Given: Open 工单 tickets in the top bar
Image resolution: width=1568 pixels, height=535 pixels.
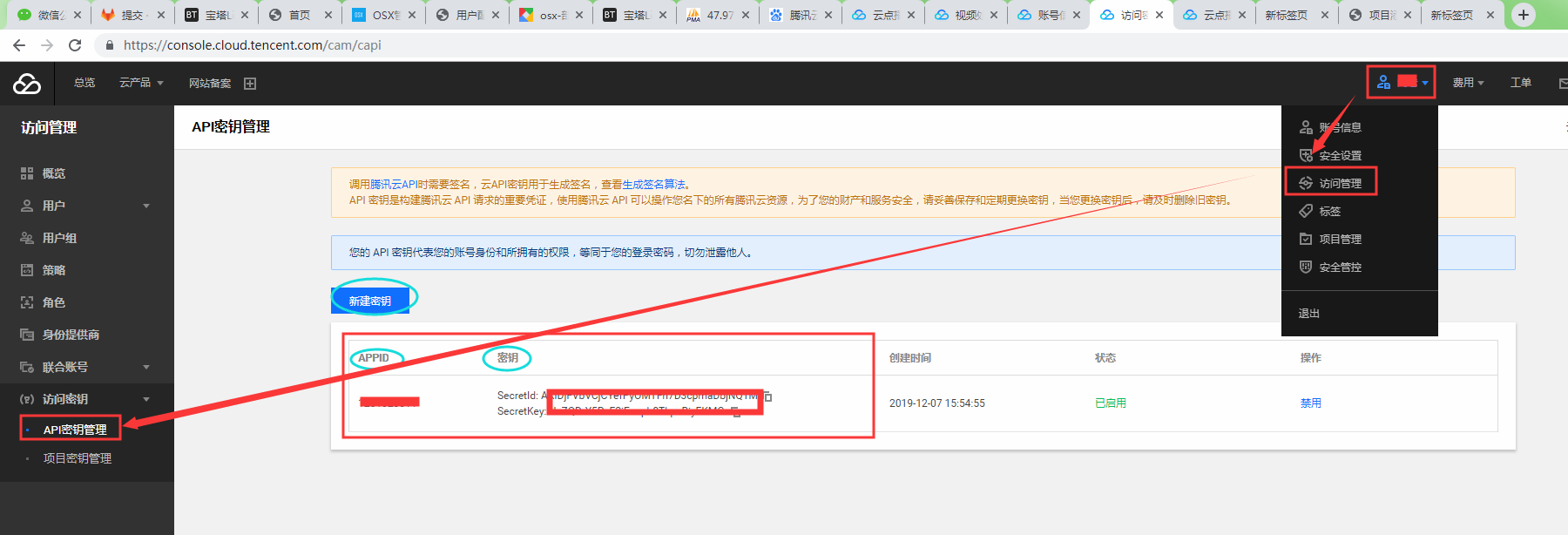Looking at the screenshot, I should pos(1521,83).
